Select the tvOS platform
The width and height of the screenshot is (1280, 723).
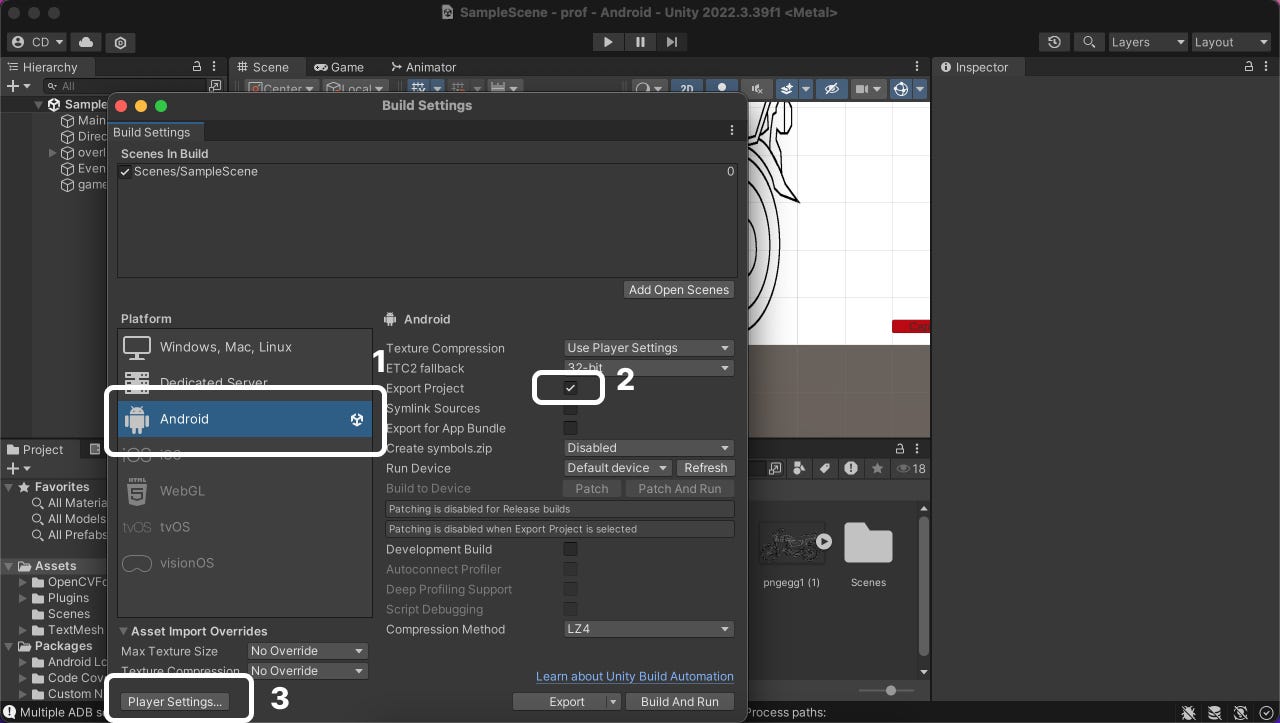[x=245, y=527]
